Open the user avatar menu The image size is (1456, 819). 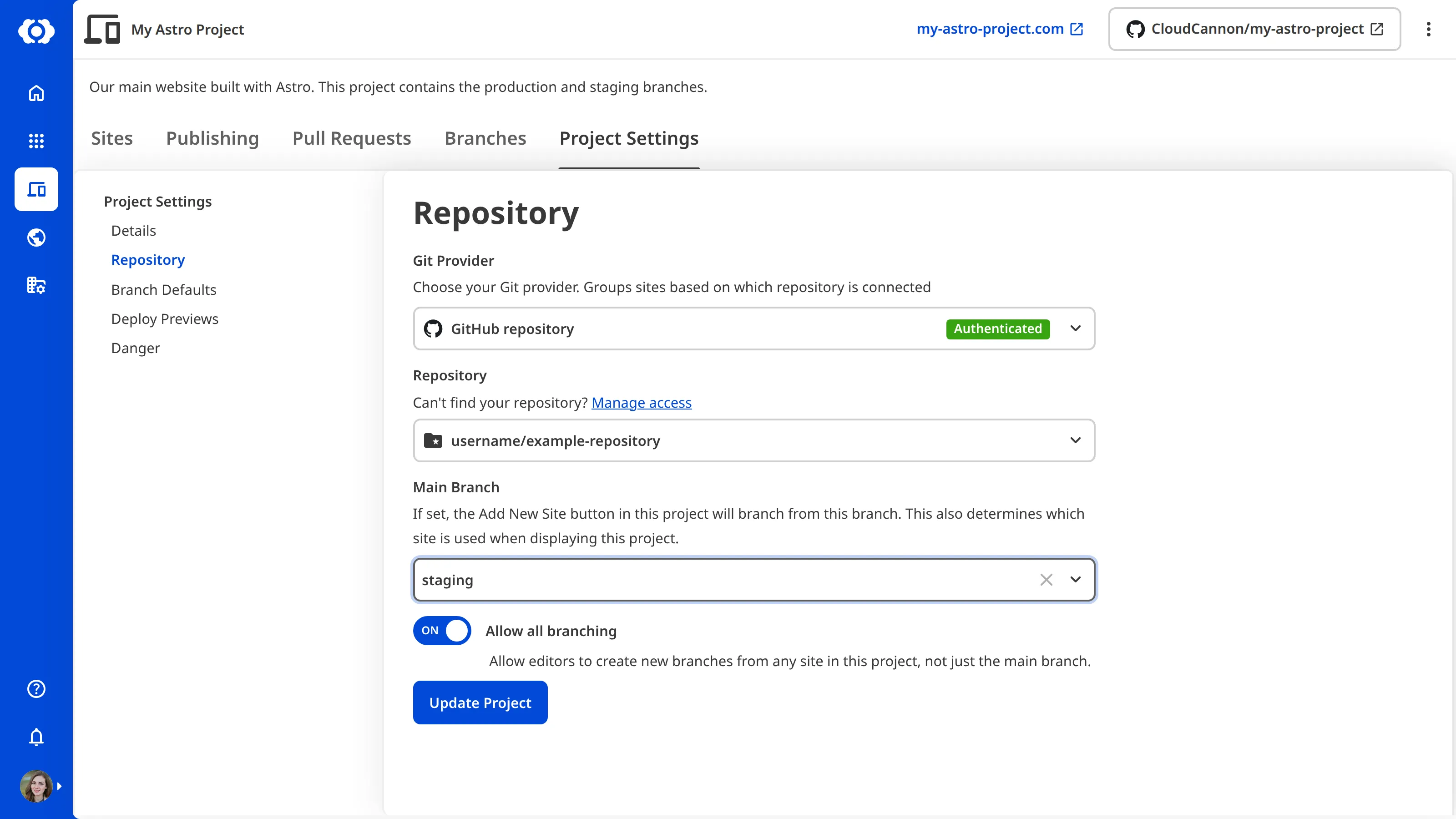point(36,786)
